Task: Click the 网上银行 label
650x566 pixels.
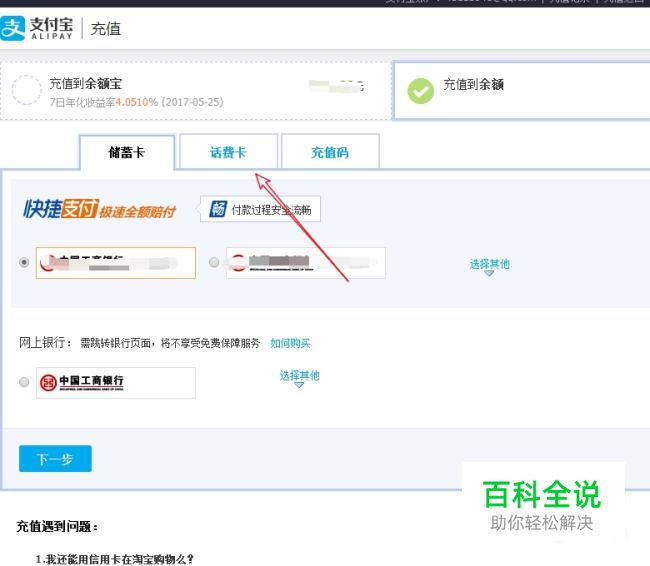Action: pos(45,343)
